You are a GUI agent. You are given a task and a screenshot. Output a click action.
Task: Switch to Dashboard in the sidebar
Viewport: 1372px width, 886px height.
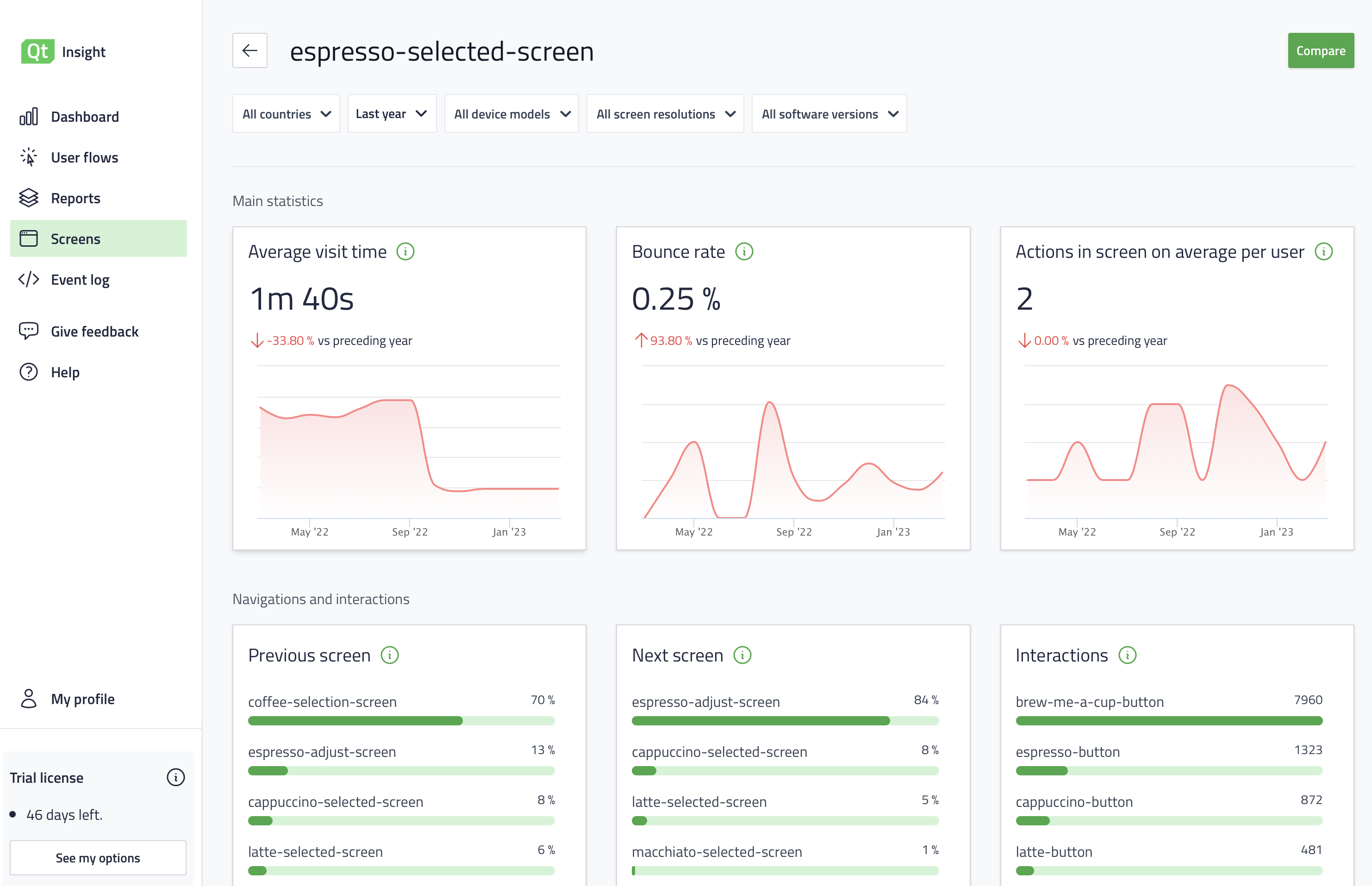click(85, 116)
